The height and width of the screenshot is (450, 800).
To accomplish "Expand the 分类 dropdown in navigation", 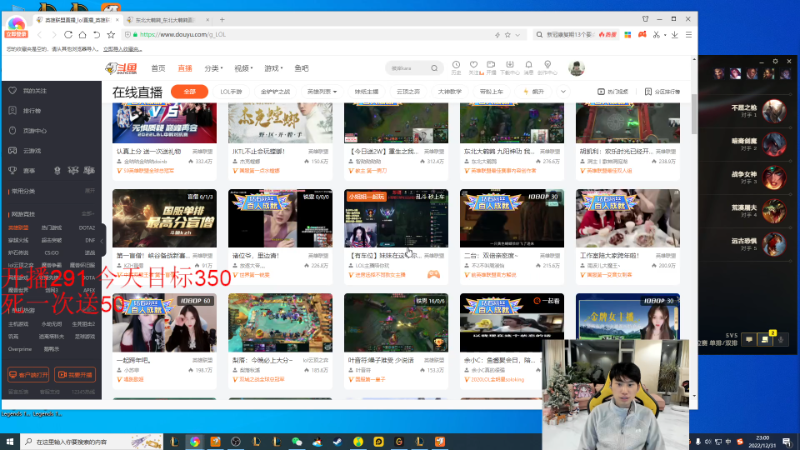I will click(214, 68).
